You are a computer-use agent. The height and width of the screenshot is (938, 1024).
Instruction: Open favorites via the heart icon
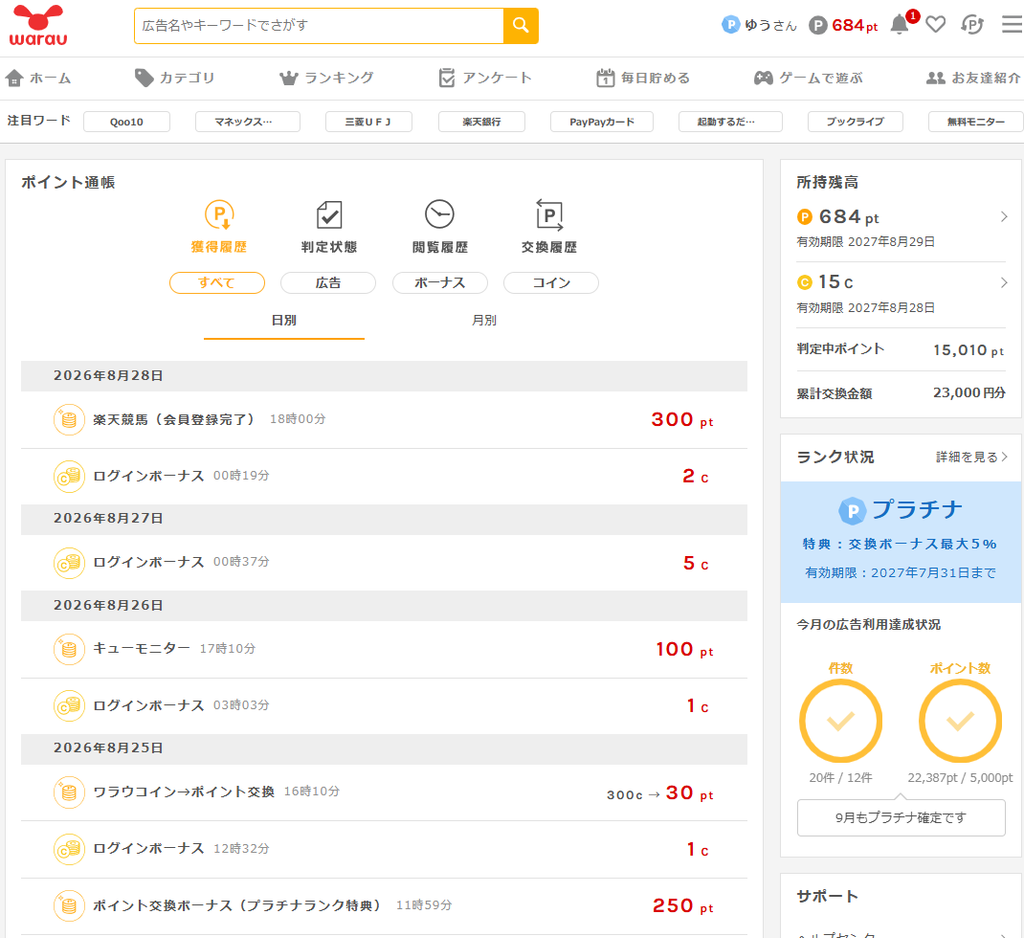click(935, 25)
